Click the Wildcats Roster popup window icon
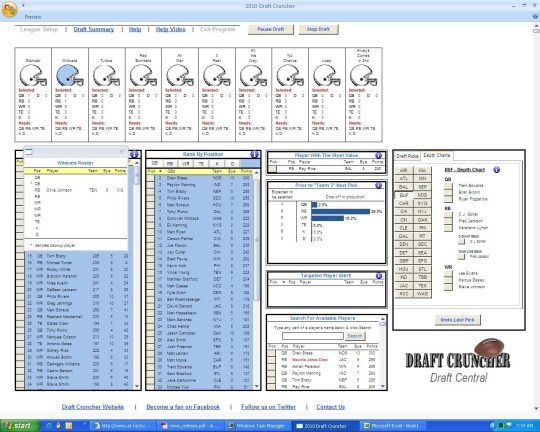Viewport: 540px width, 432px height. pos(29,152)
